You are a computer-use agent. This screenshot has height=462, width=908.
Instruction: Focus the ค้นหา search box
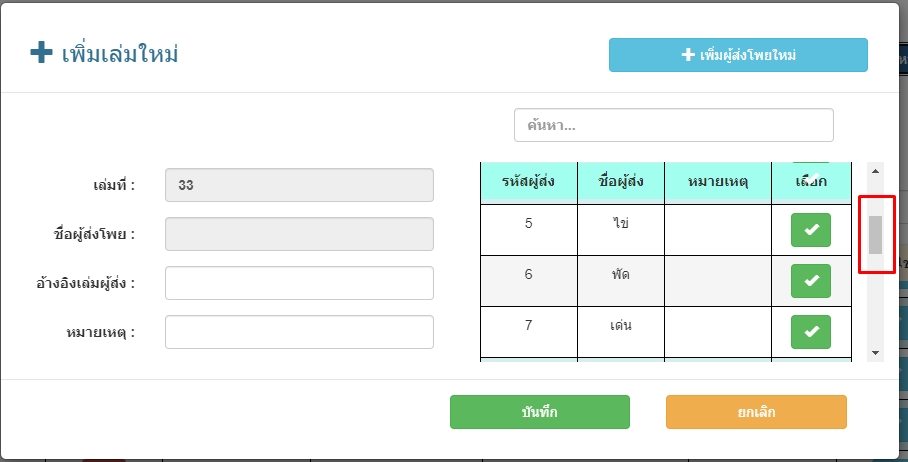[673, 125]
